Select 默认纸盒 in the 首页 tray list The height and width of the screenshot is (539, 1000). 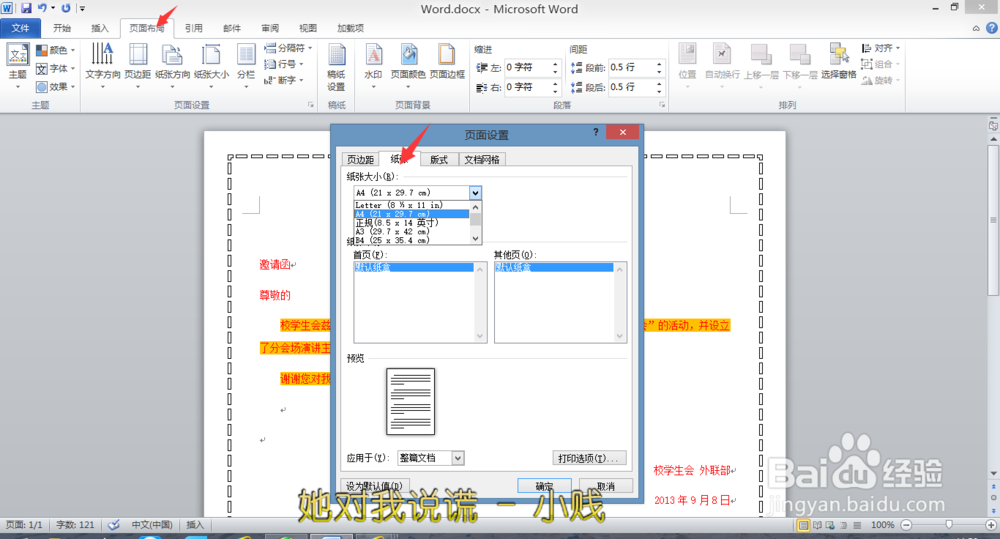413,267
